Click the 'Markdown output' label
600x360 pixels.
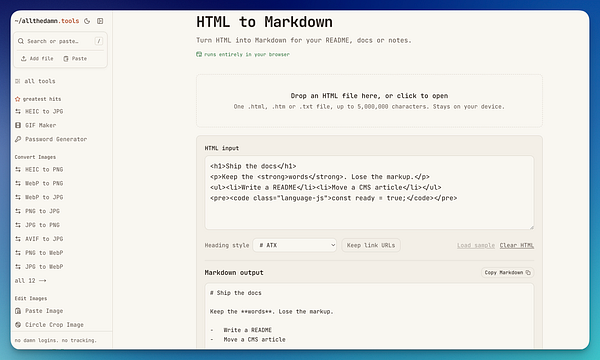[x=234, y=273]
